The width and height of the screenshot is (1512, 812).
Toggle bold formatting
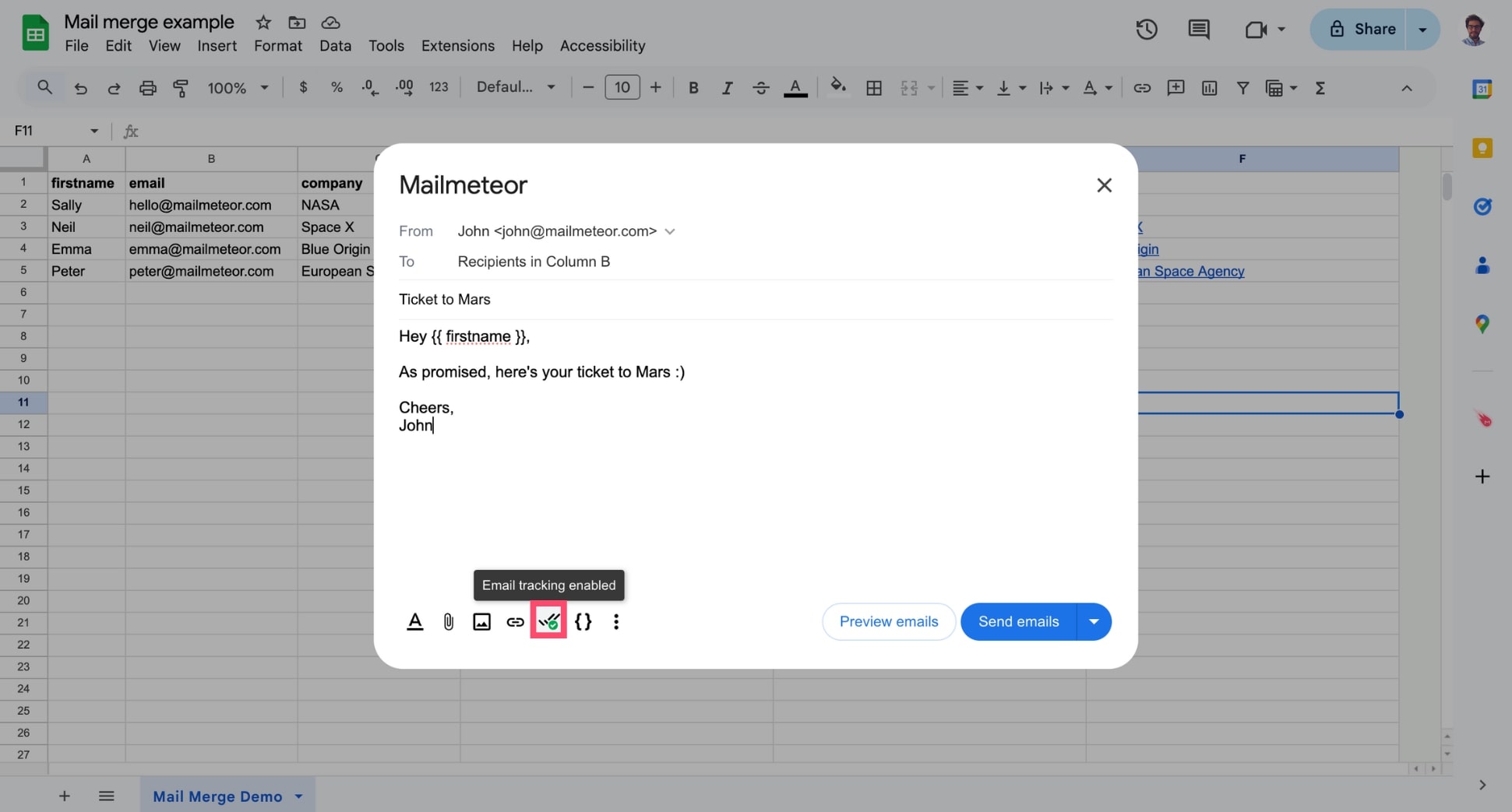[693, 88]
